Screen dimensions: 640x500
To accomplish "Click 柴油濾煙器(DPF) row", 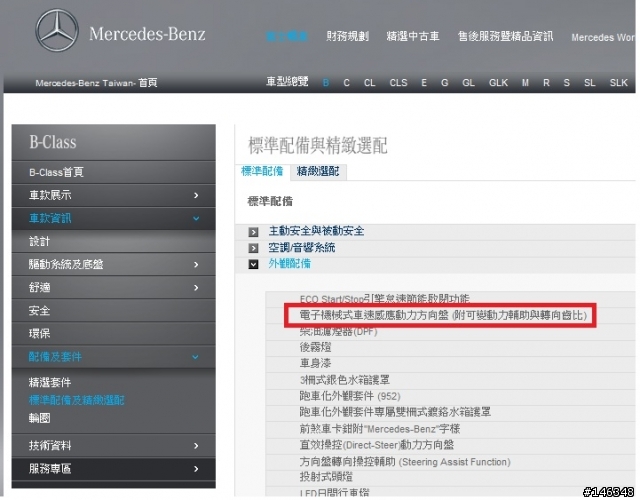I will click(450, 332).
